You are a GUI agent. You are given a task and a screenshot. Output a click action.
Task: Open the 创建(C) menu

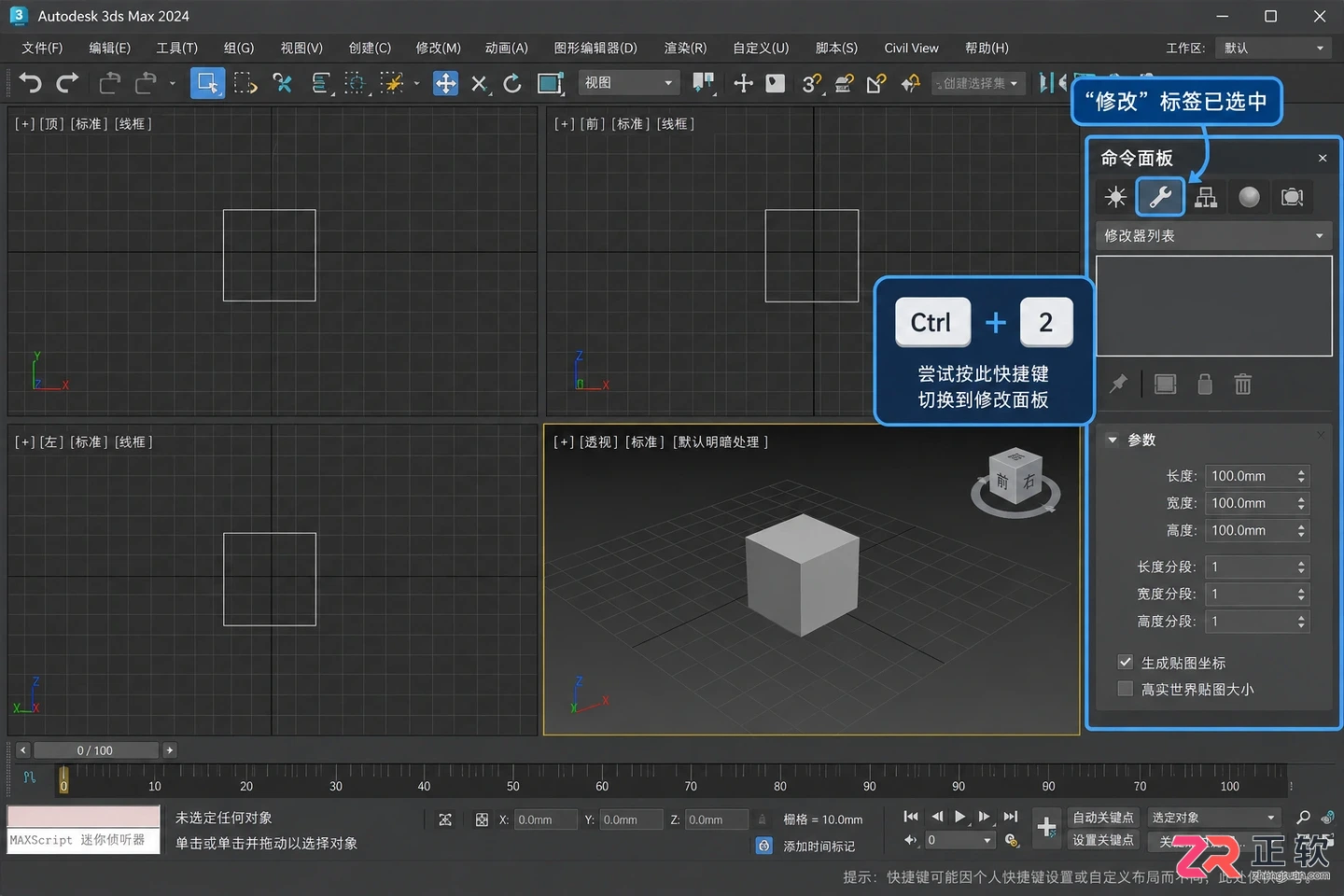[x=370, y=48]
